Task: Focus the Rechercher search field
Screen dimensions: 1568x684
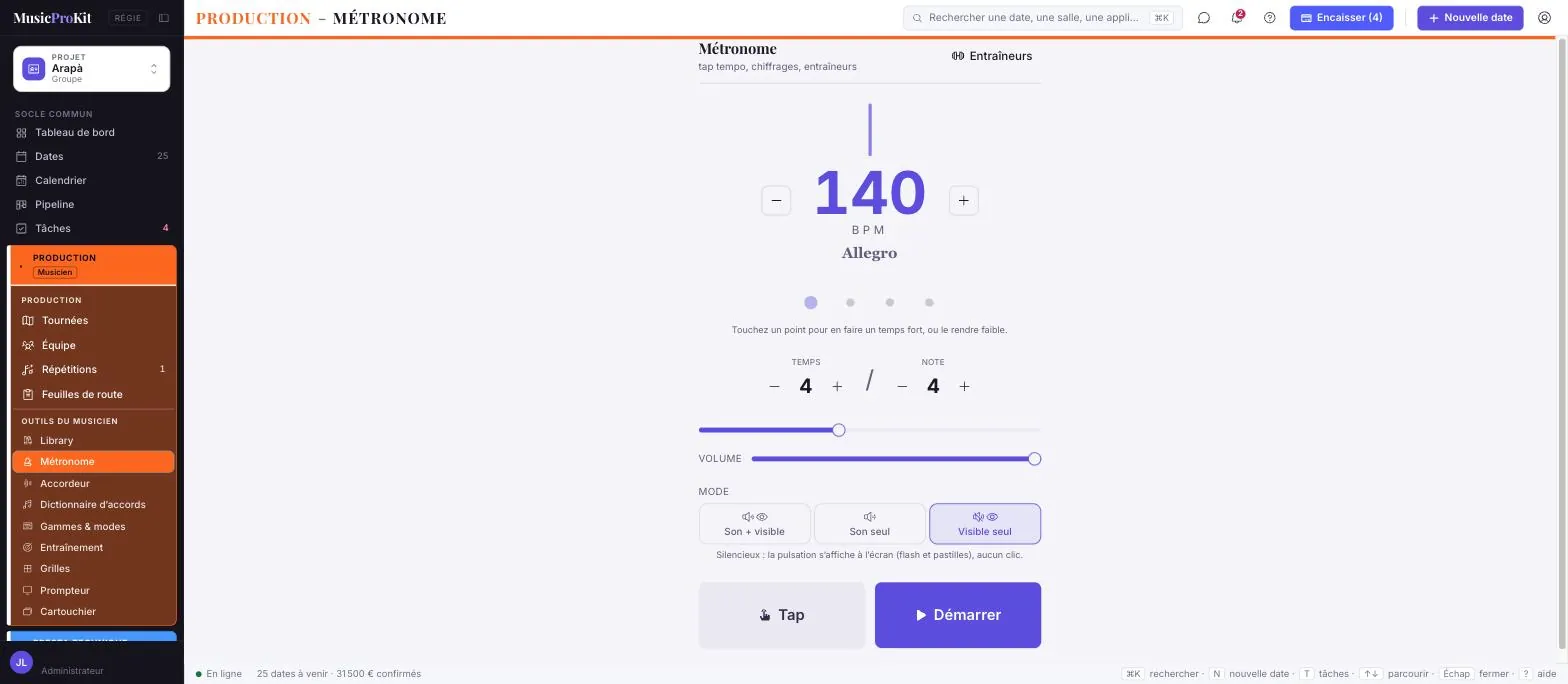Action: click(1043, 18)
